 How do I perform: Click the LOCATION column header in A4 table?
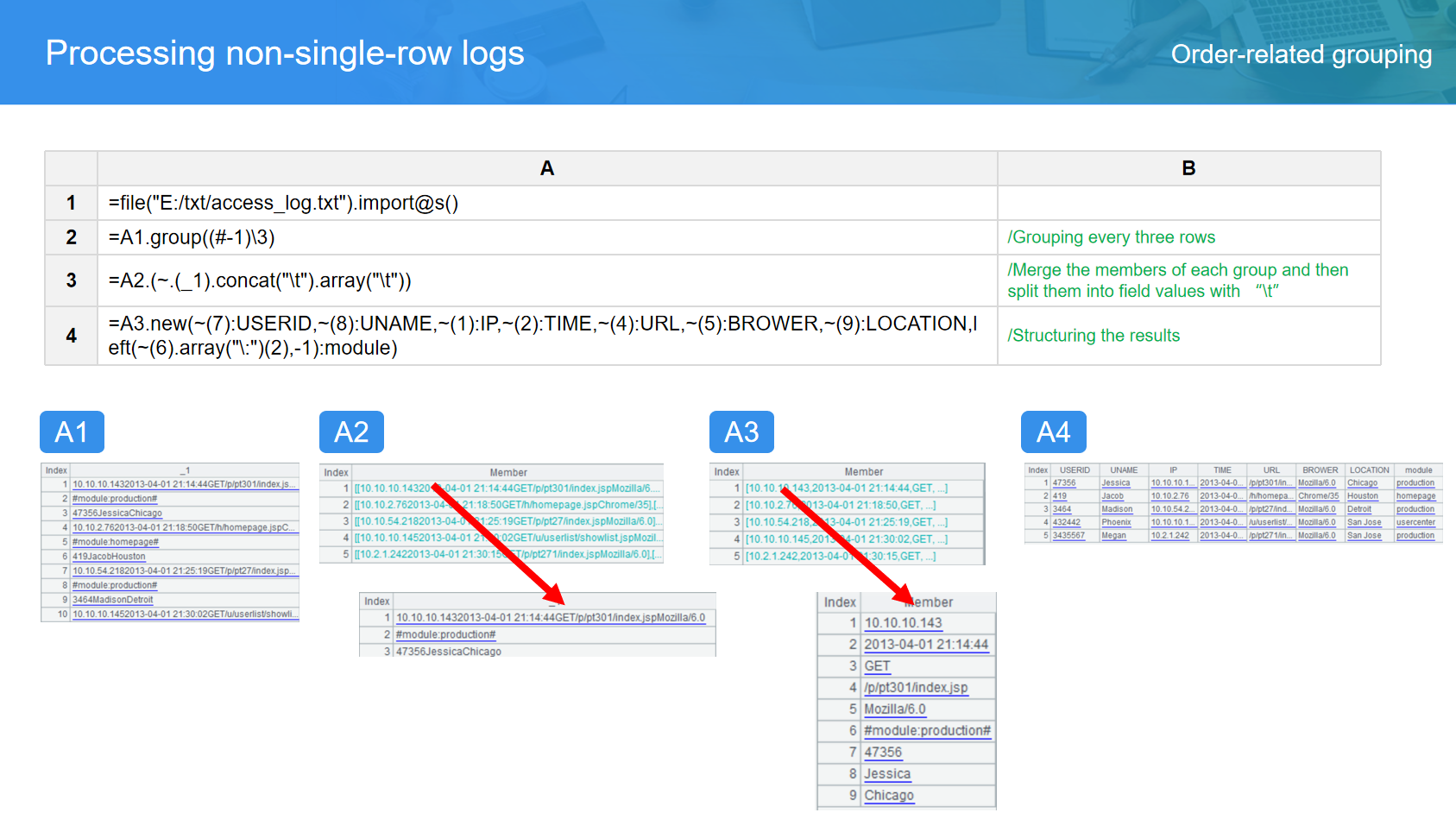[1369, 470]
